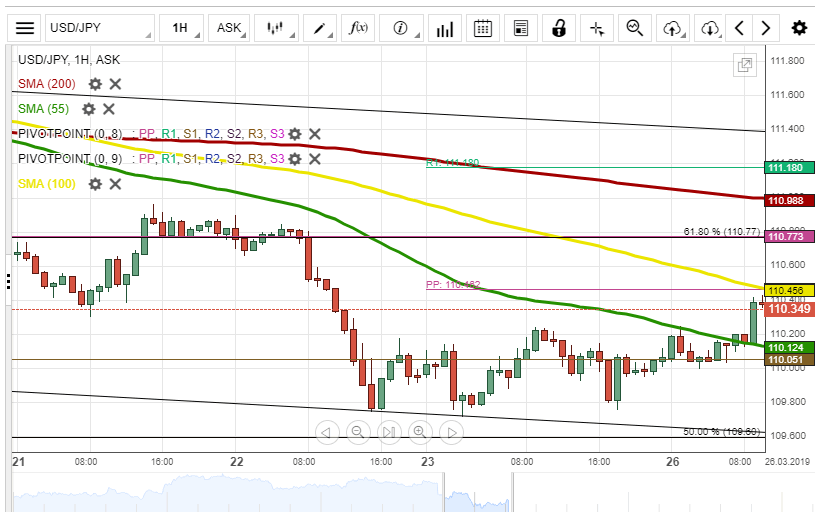Image resolution: width=816 pixels, height=530 pixels.
Task: Activate the crosshair cursor tool
Action: 597,28
